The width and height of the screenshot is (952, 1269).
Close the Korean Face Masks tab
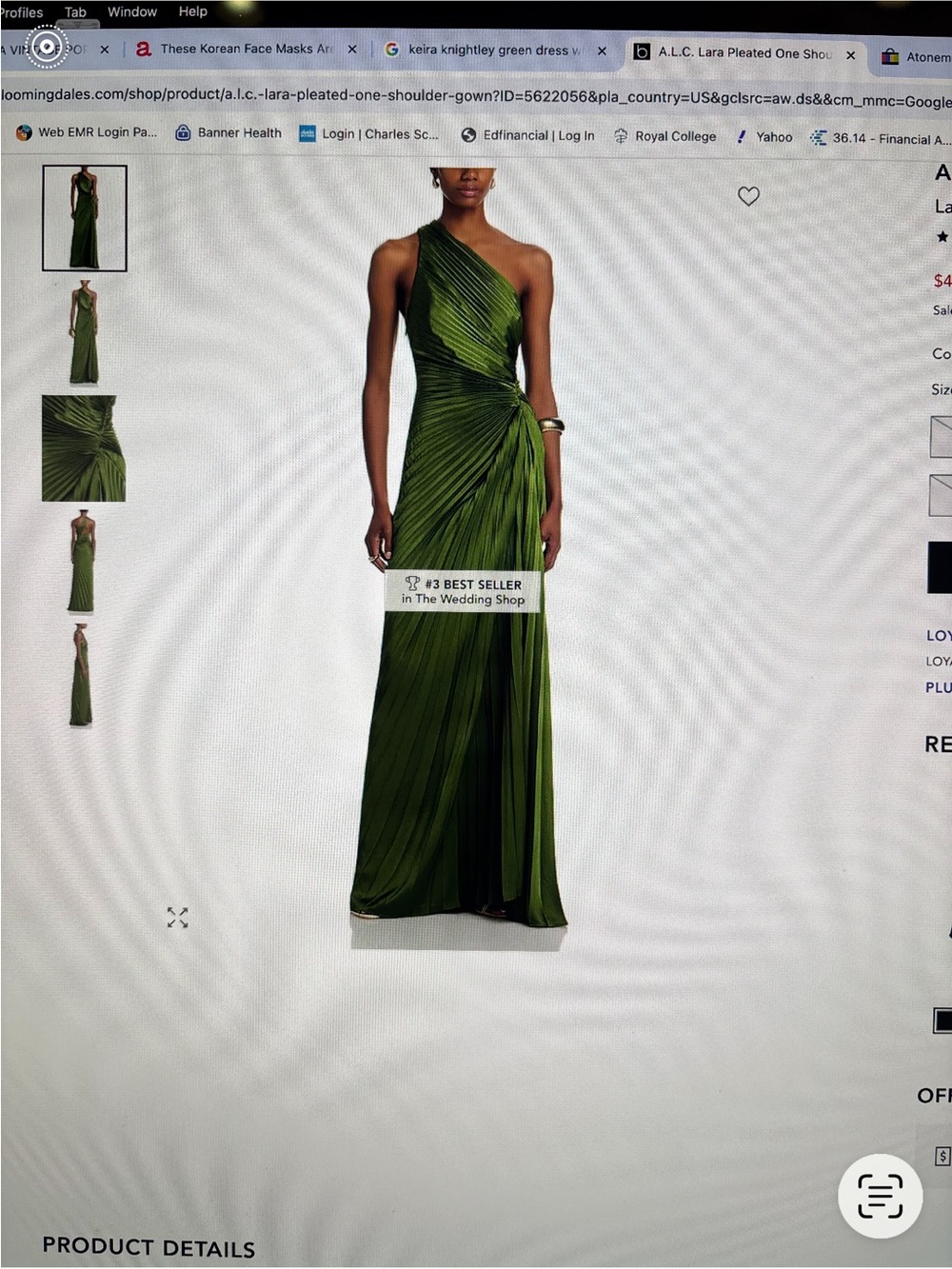pos(352,49)
